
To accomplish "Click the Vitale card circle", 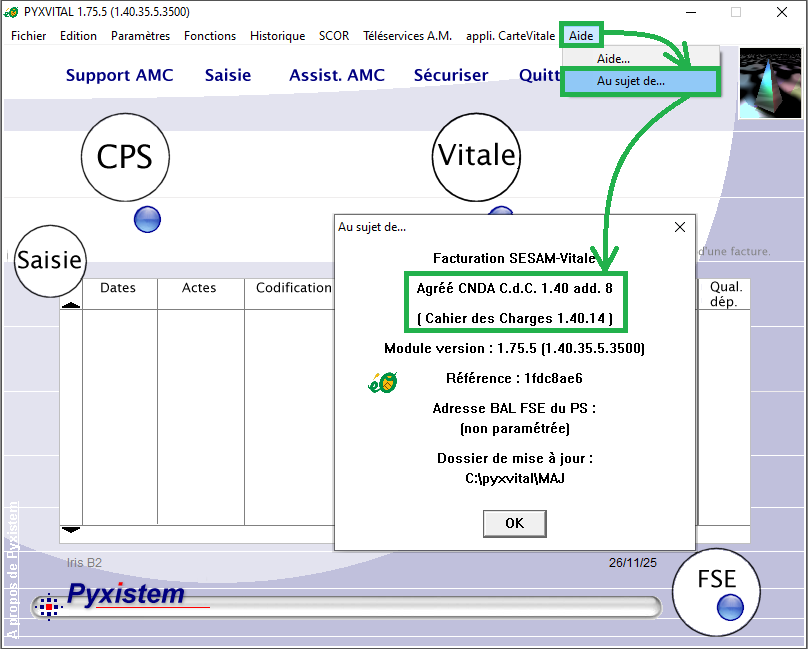I will click(477, 156).
